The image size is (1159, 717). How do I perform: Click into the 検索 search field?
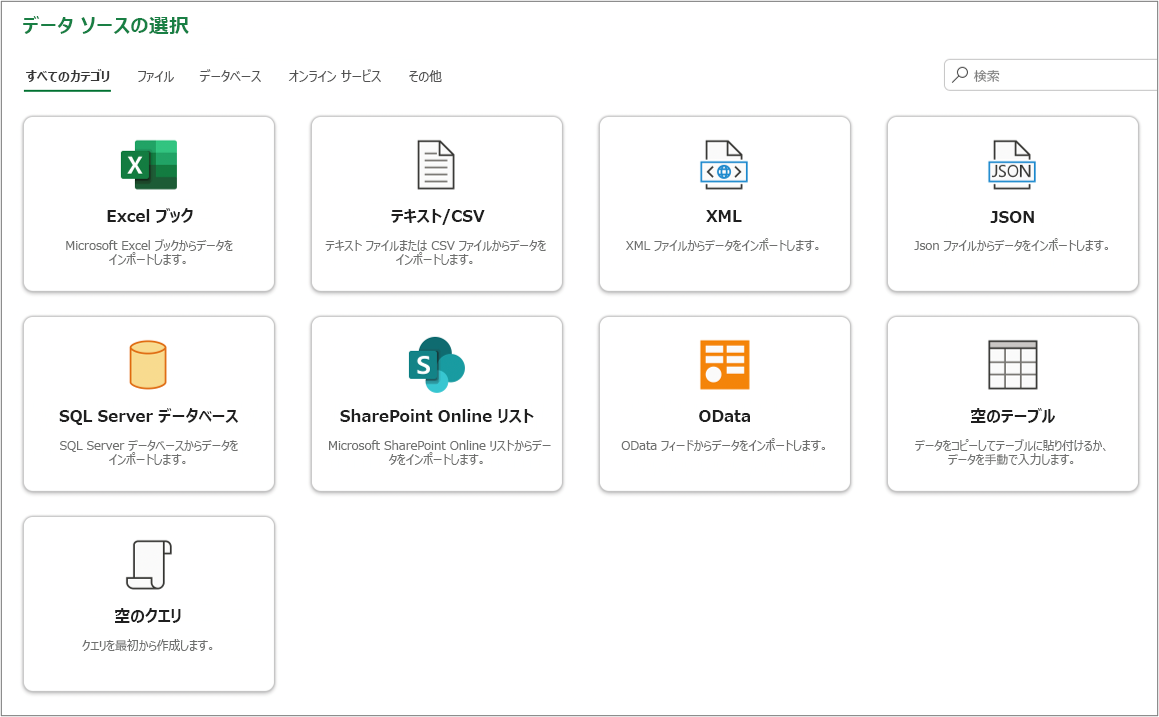[x=1051, y=75]
